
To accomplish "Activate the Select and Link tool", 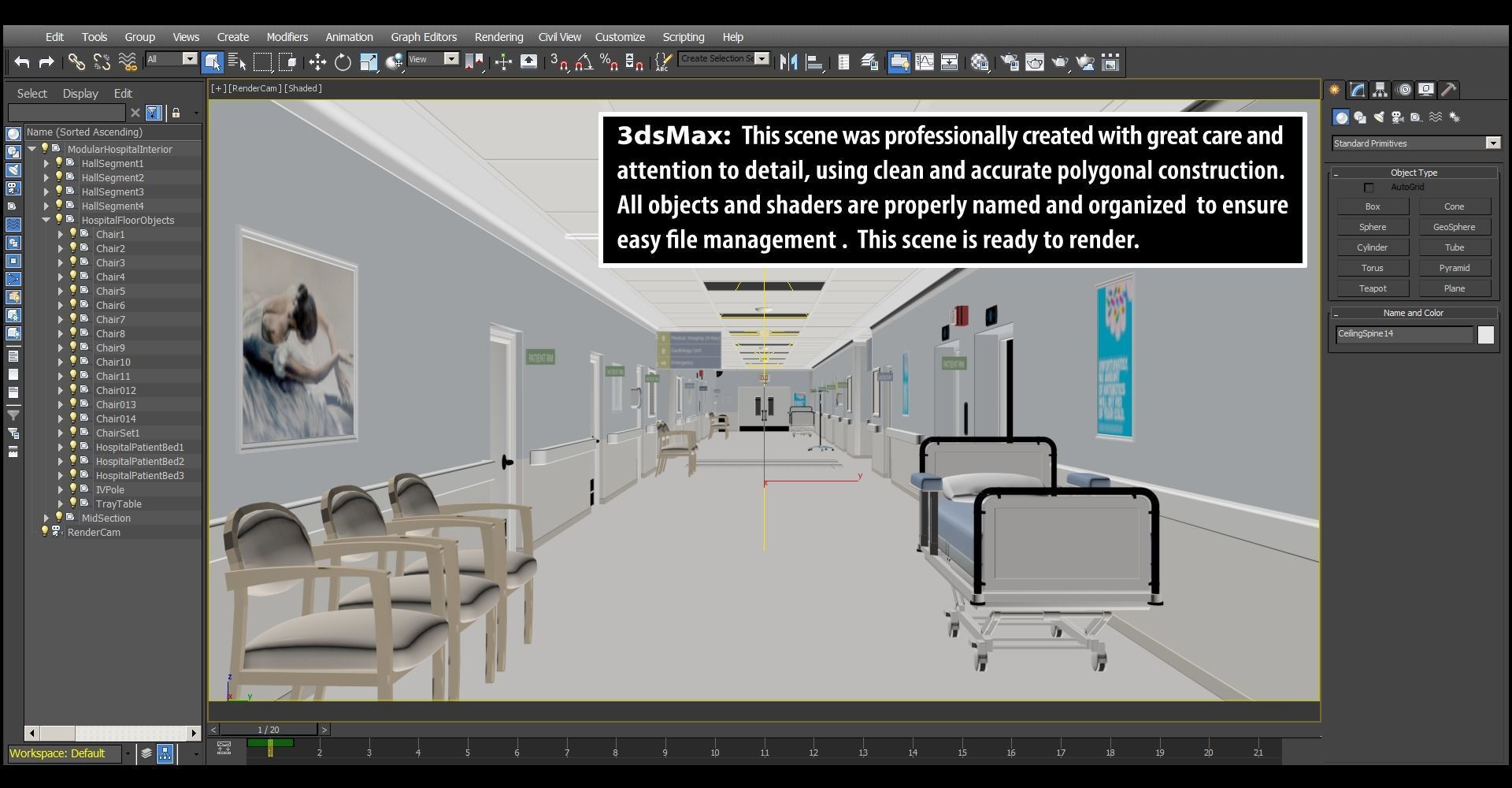I will click(76, 61).
